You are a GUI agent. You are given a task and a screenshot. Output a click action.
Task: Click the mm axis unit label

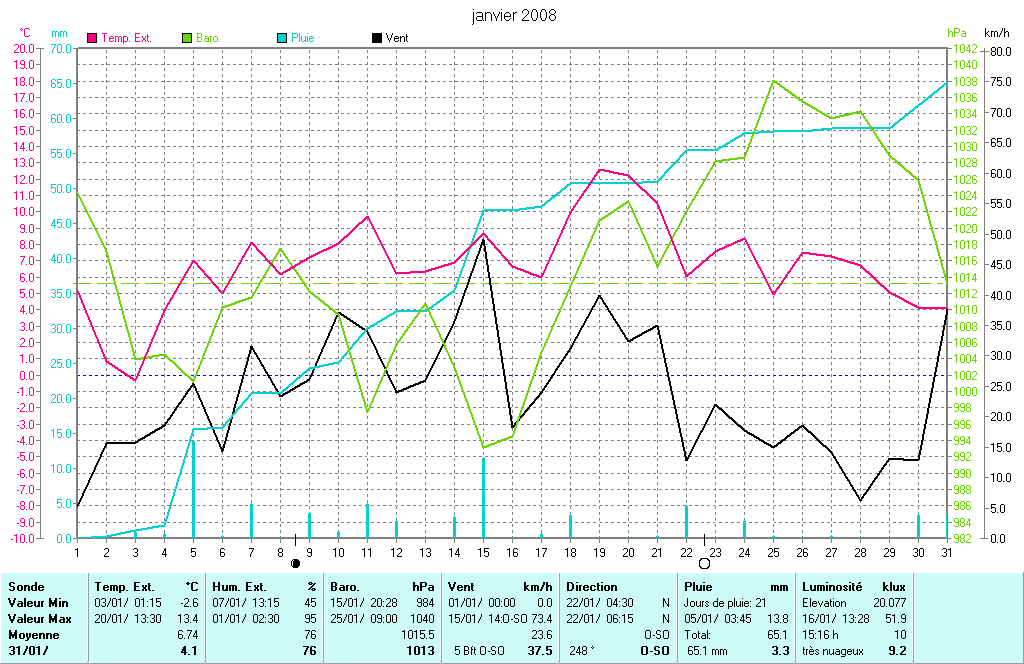[59, 33]
